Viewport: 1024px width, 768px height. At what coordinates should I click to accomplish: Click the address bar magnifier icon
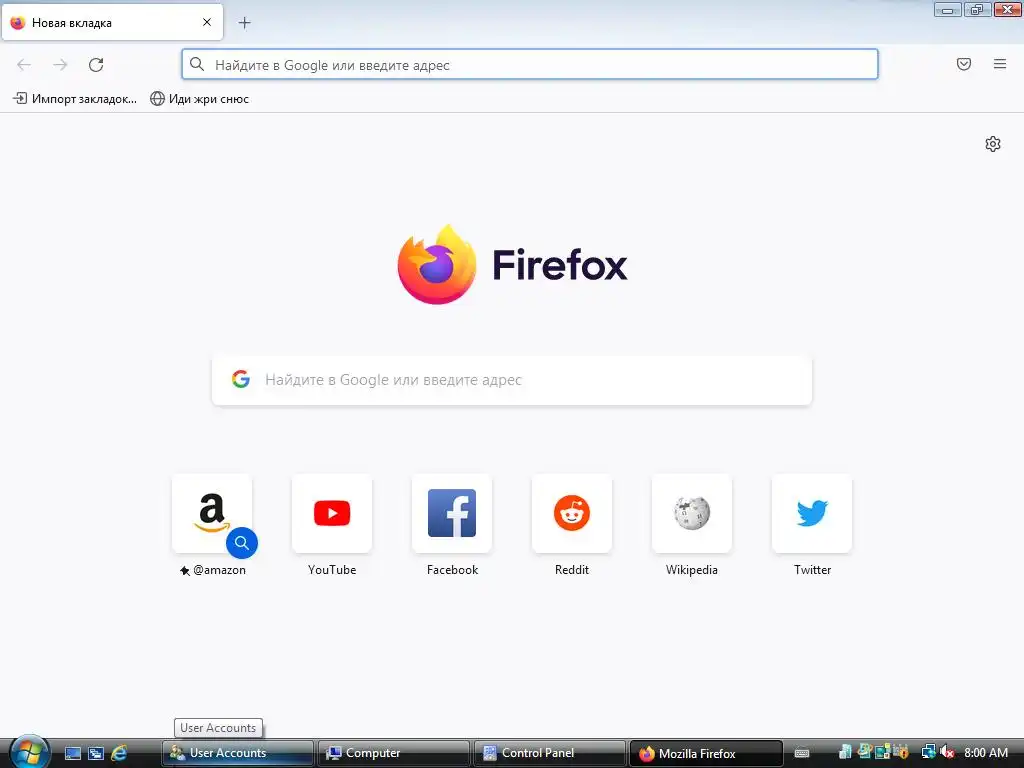click(x=197, y=64)
